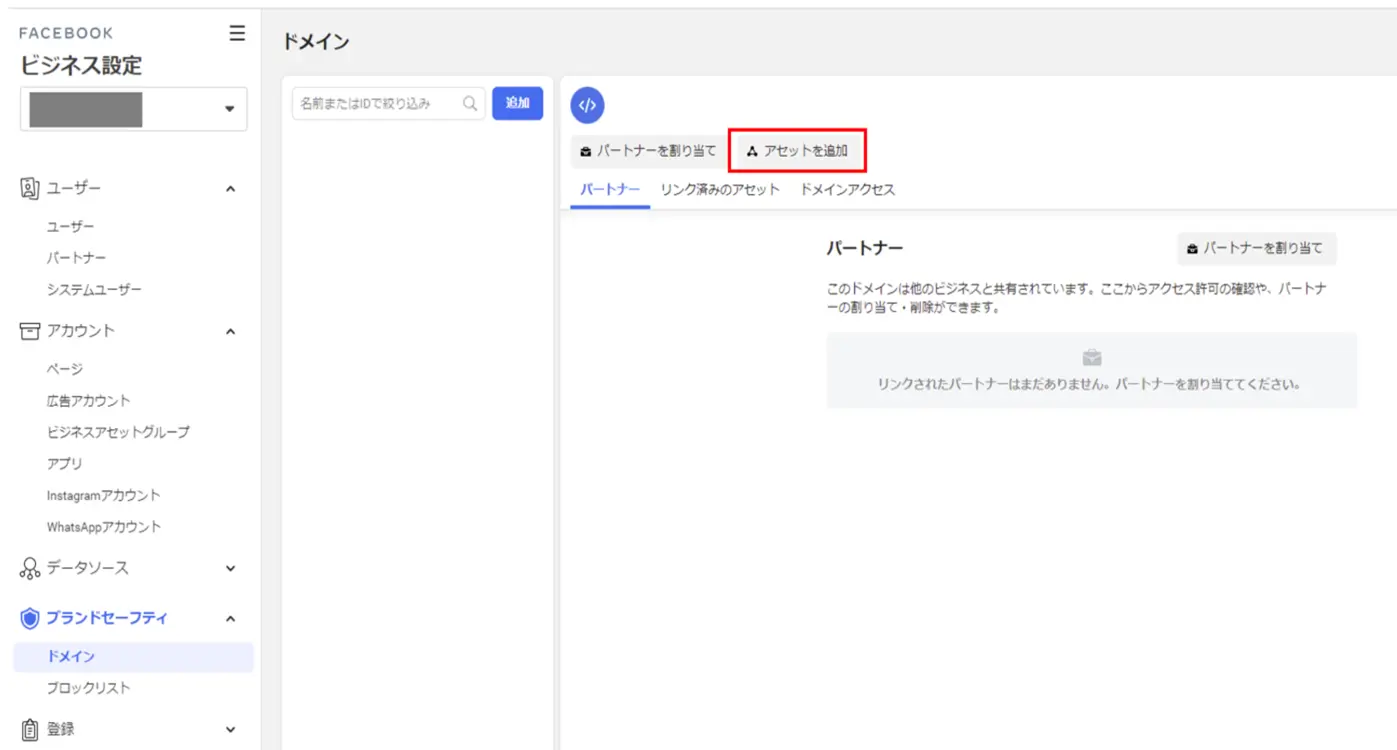The image size is (1397, 750).
Task: Click the アカウント section box icon
Action: (x=29, y=331)
